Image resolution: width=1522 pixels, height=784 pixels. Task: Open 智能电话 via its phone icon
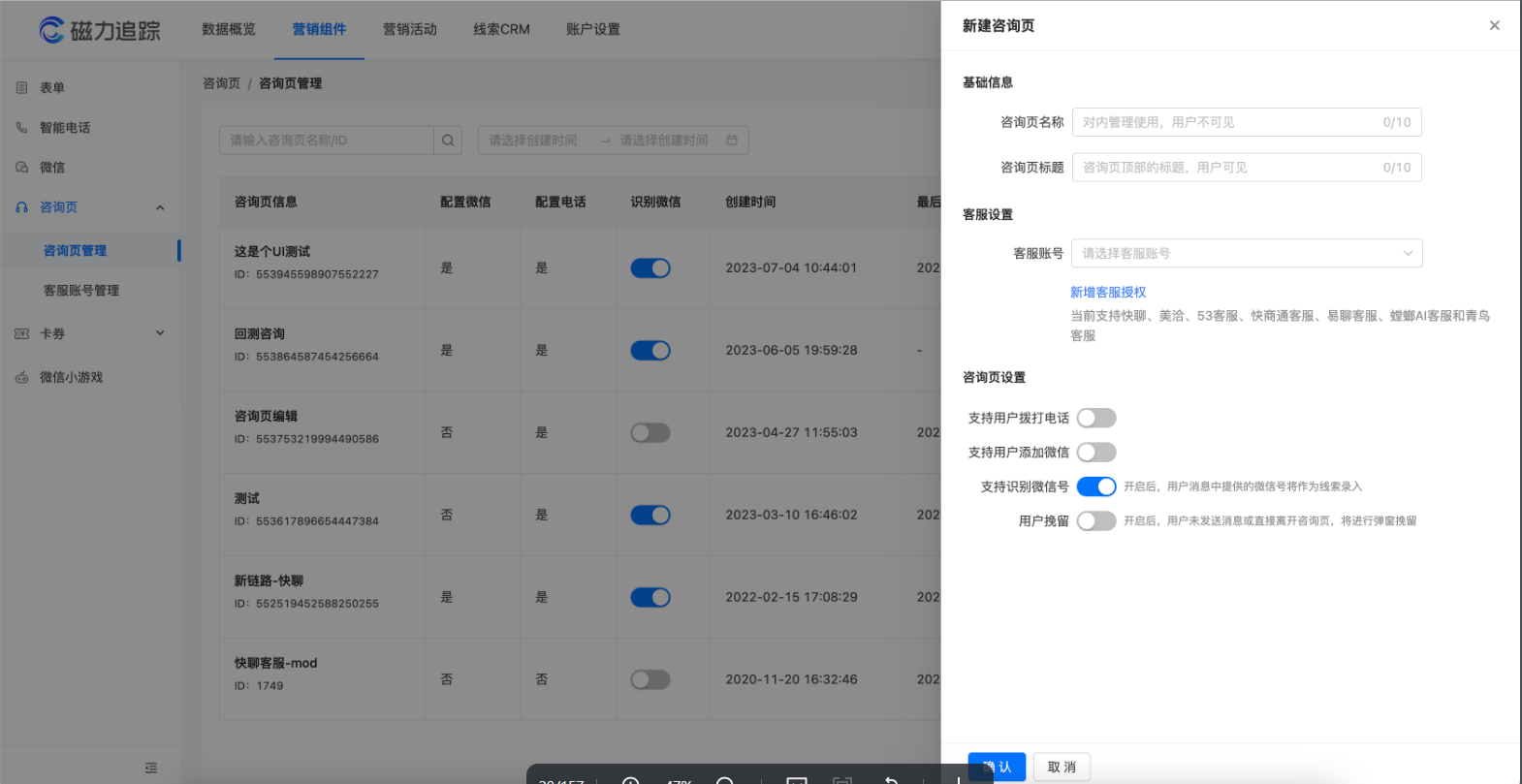[x=22, y=127]
